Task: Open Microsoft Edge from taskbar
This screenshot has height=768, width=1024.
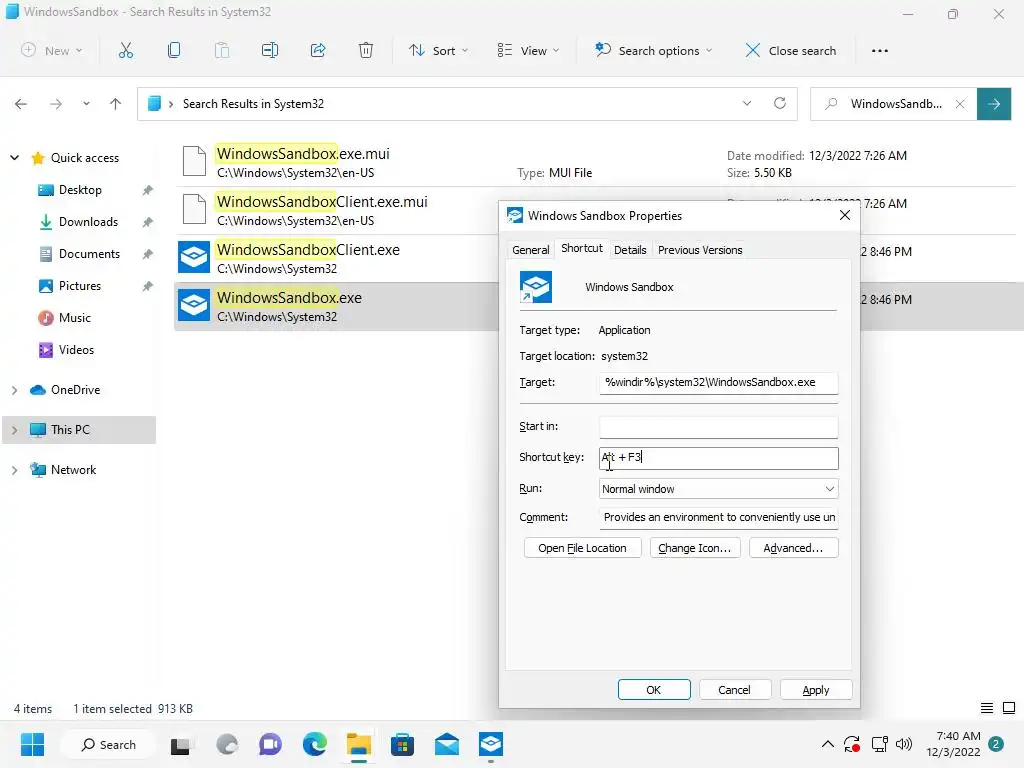Action: pyautogui.click(x=315, y=744)
